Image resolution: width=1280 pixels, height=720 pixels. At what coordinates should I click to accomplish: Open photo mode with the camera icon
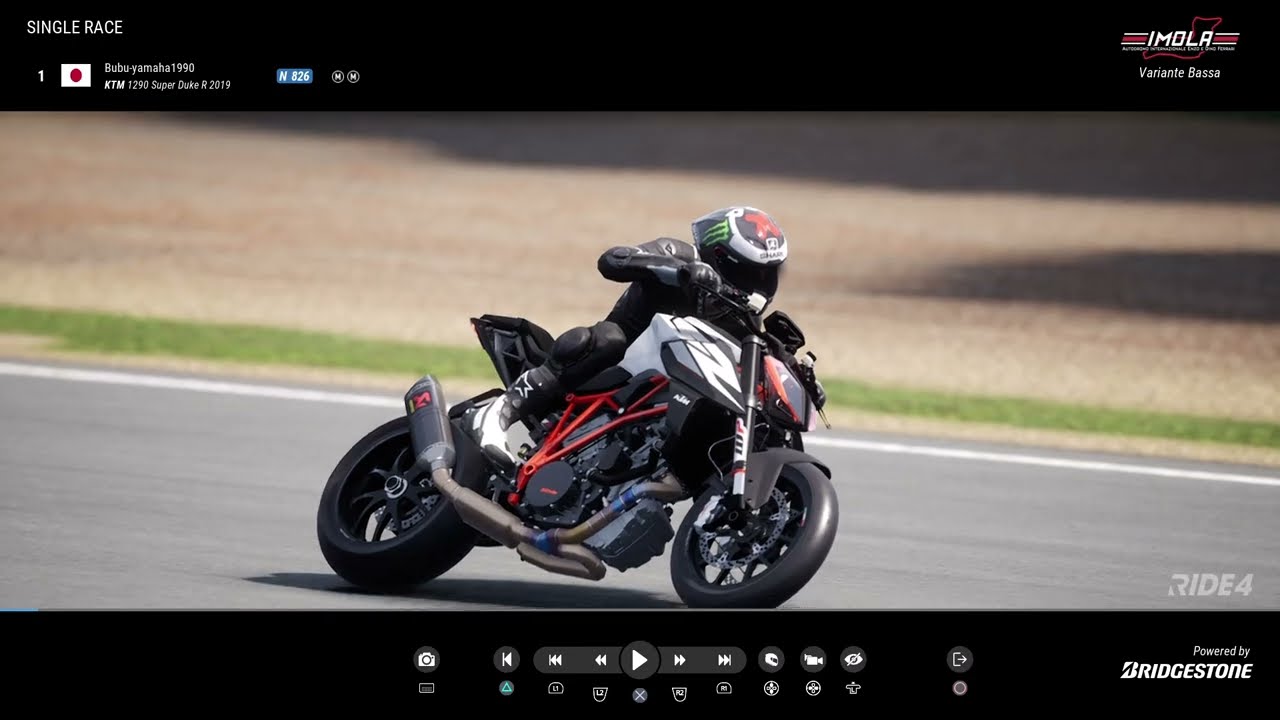(427, 659)
